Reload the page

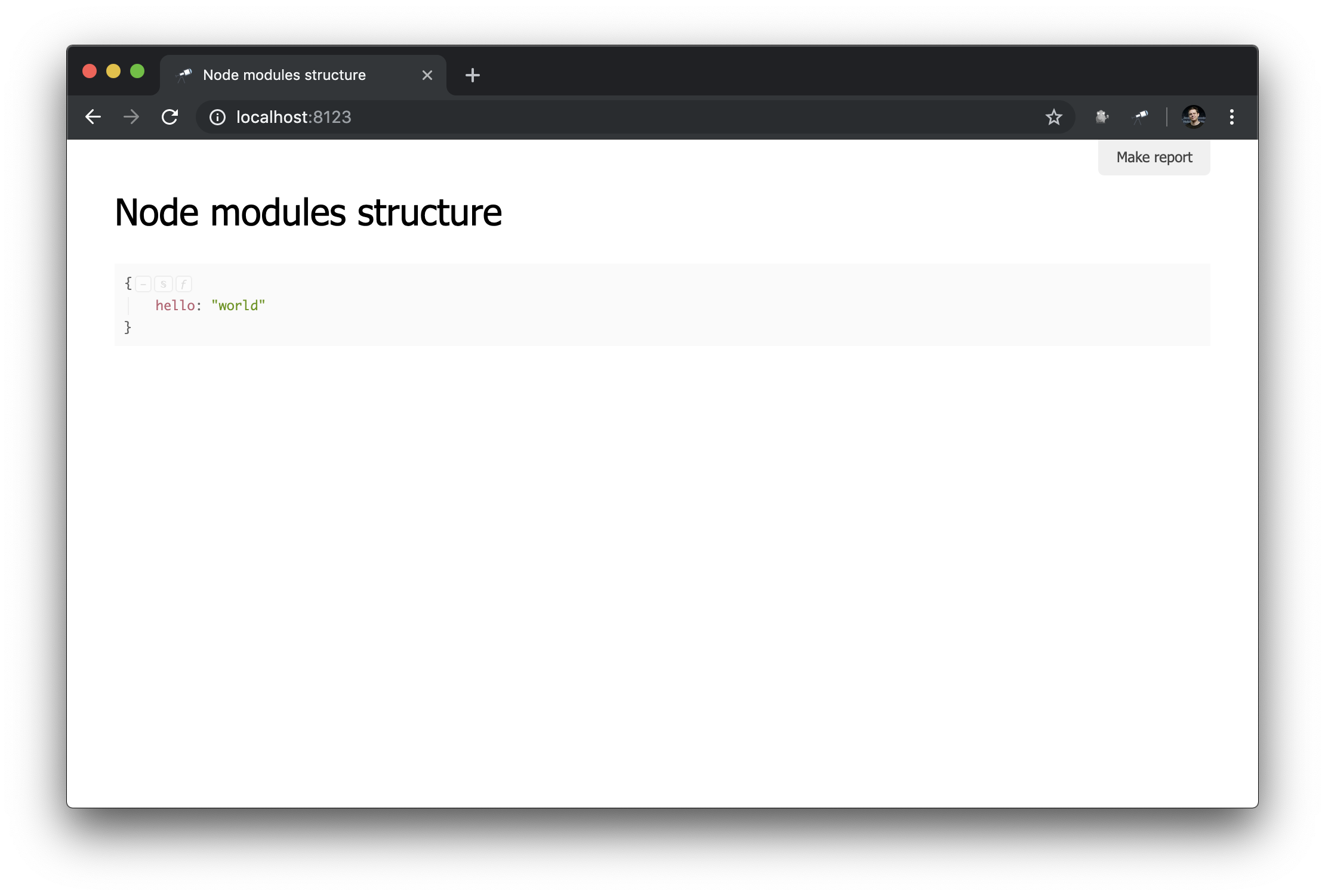tap(170, 117)
